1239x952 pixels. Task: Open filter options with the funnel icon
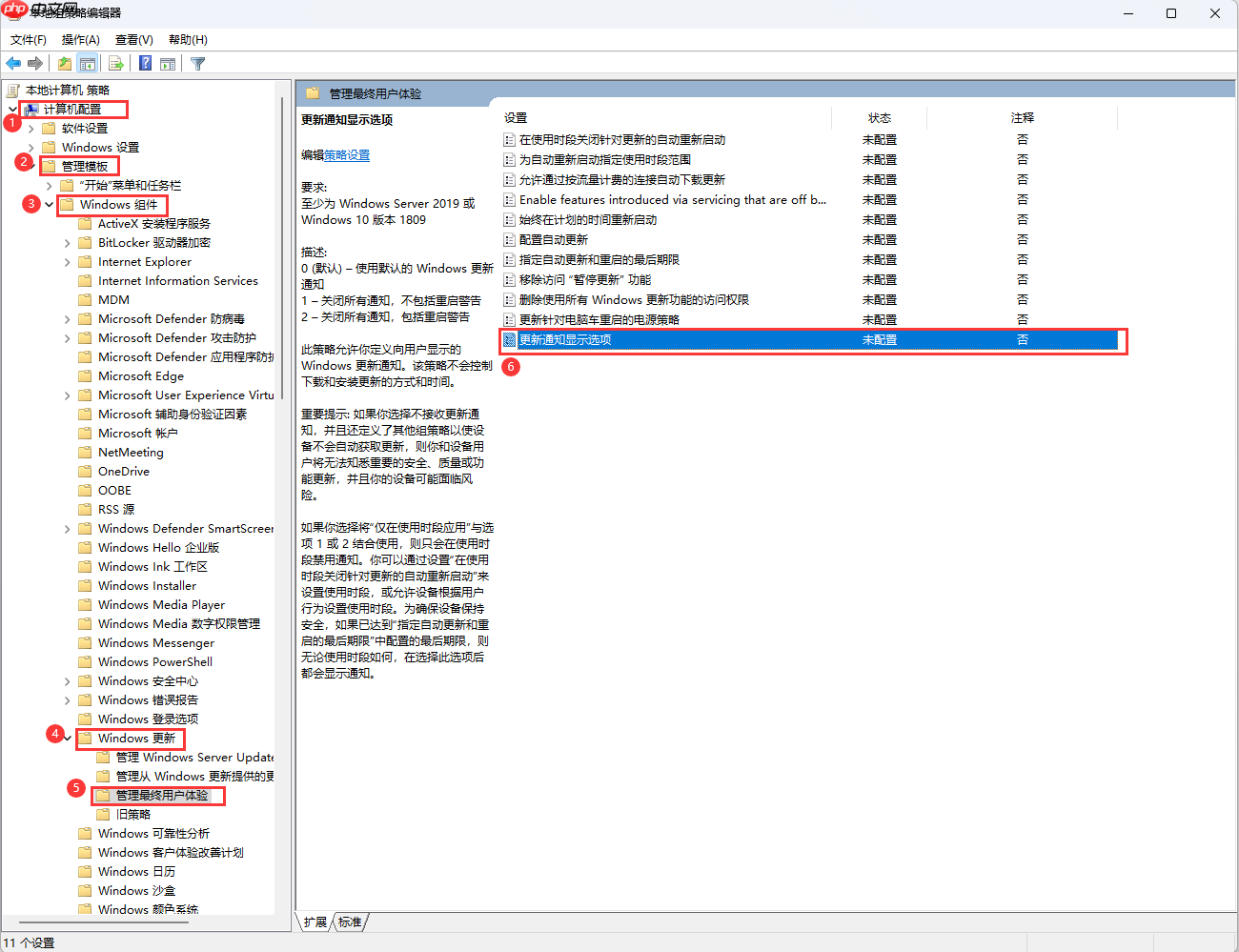pyautogui.click(x=197, y=63)
